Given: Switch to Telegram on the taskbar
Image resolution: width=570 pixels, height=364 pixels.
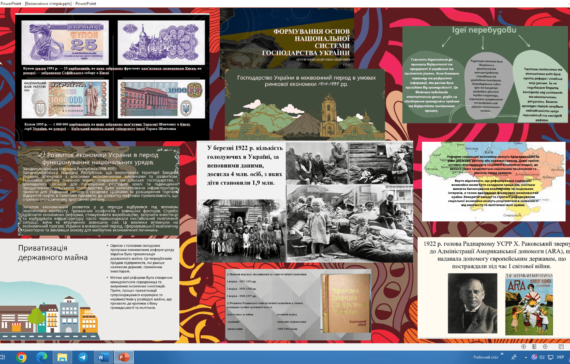Looking at the screenshot, I should tap(83, 357).
